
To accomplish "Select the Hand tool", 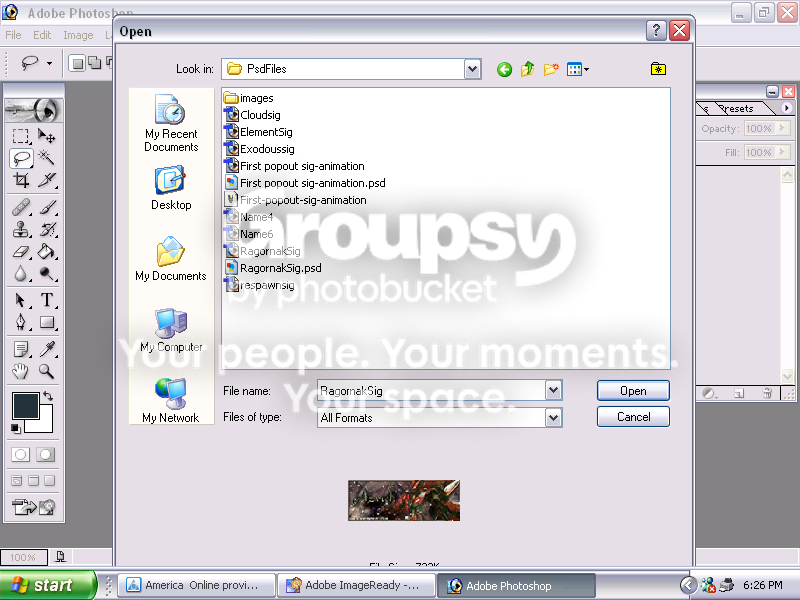I will pyautogui.click(x=21, y=371).
